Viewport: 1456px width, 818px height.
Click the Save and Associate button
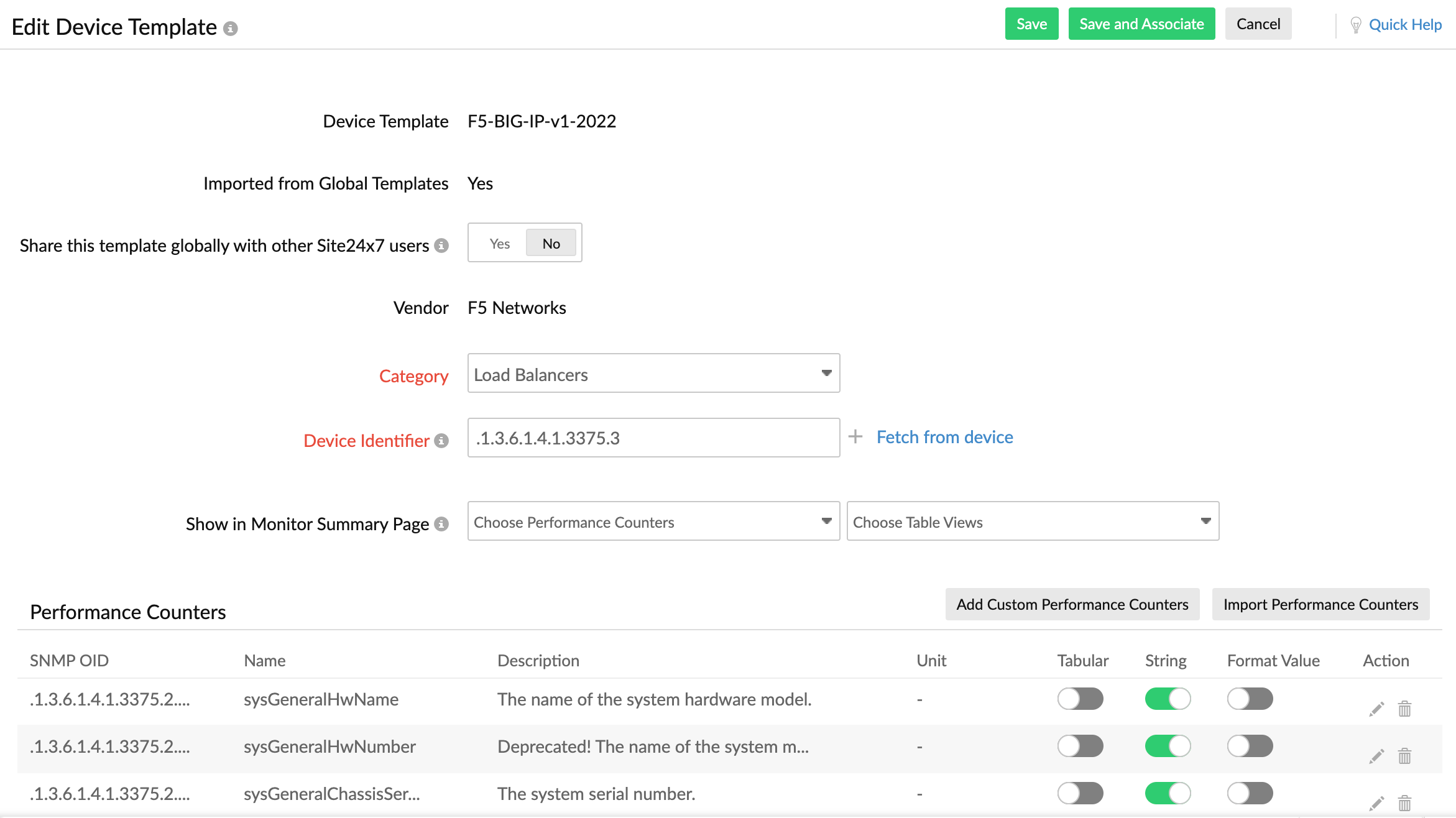(x=1141, y=24)
